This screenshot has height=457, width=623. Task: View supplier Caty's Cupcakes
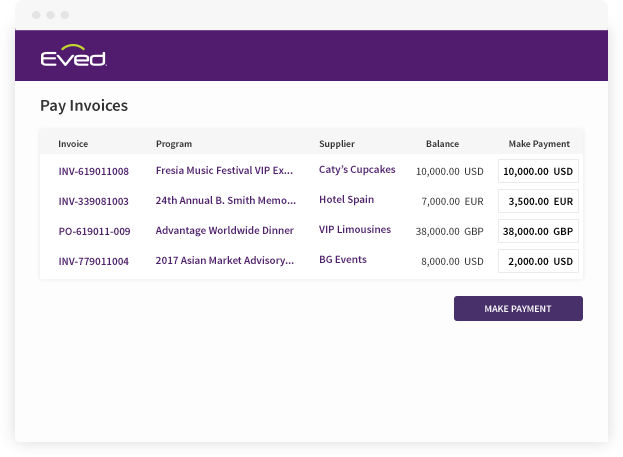point(357,170)
